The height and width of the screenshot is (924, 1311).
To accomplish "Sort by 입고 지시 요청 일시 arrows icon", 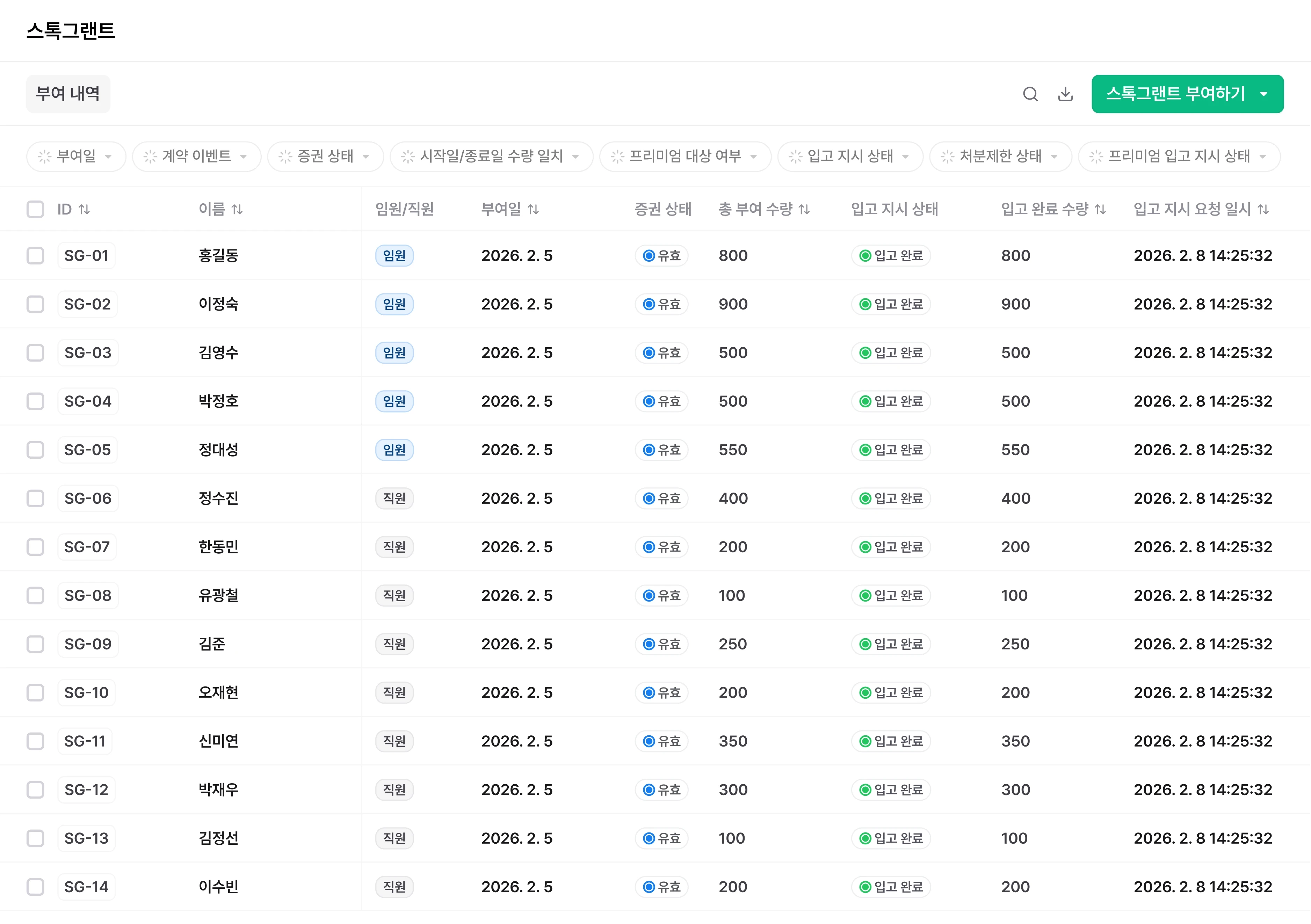I will point(1263,210).
